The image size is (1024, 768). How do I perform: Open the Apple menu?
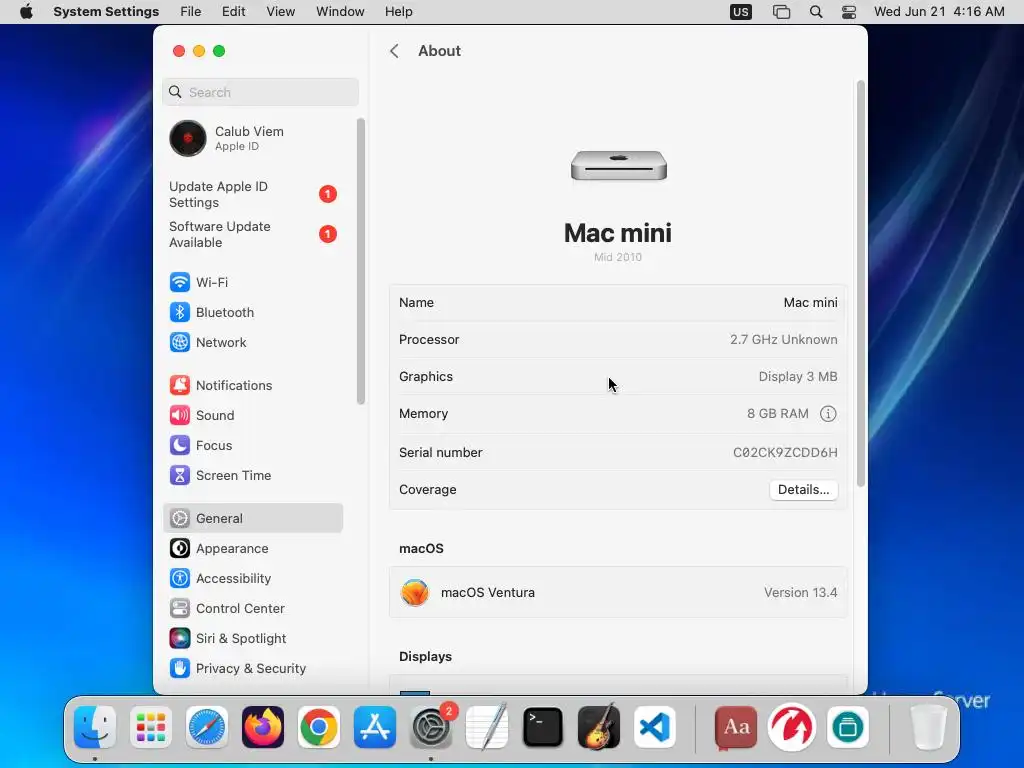tap(26, 12)
